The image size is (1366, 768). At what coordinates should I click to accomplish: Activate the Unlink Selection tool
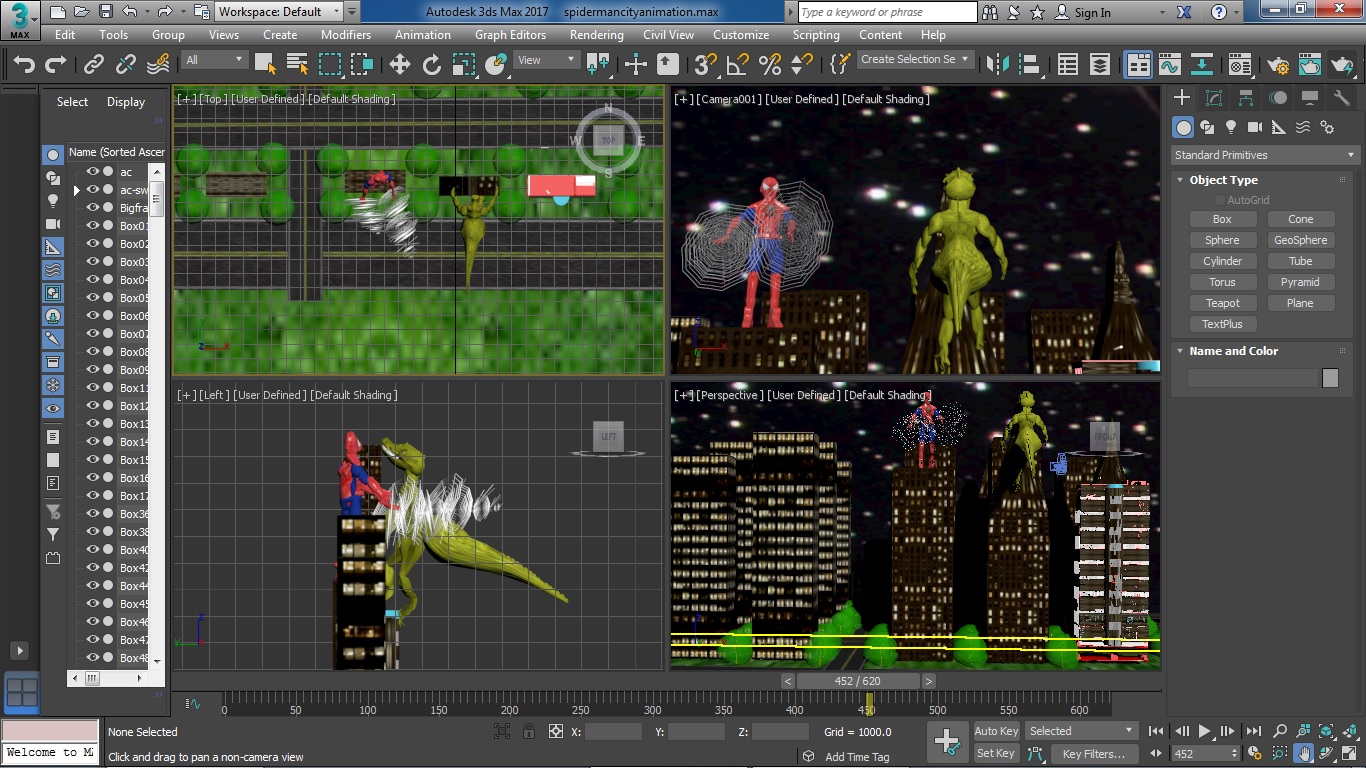point(126,65)
